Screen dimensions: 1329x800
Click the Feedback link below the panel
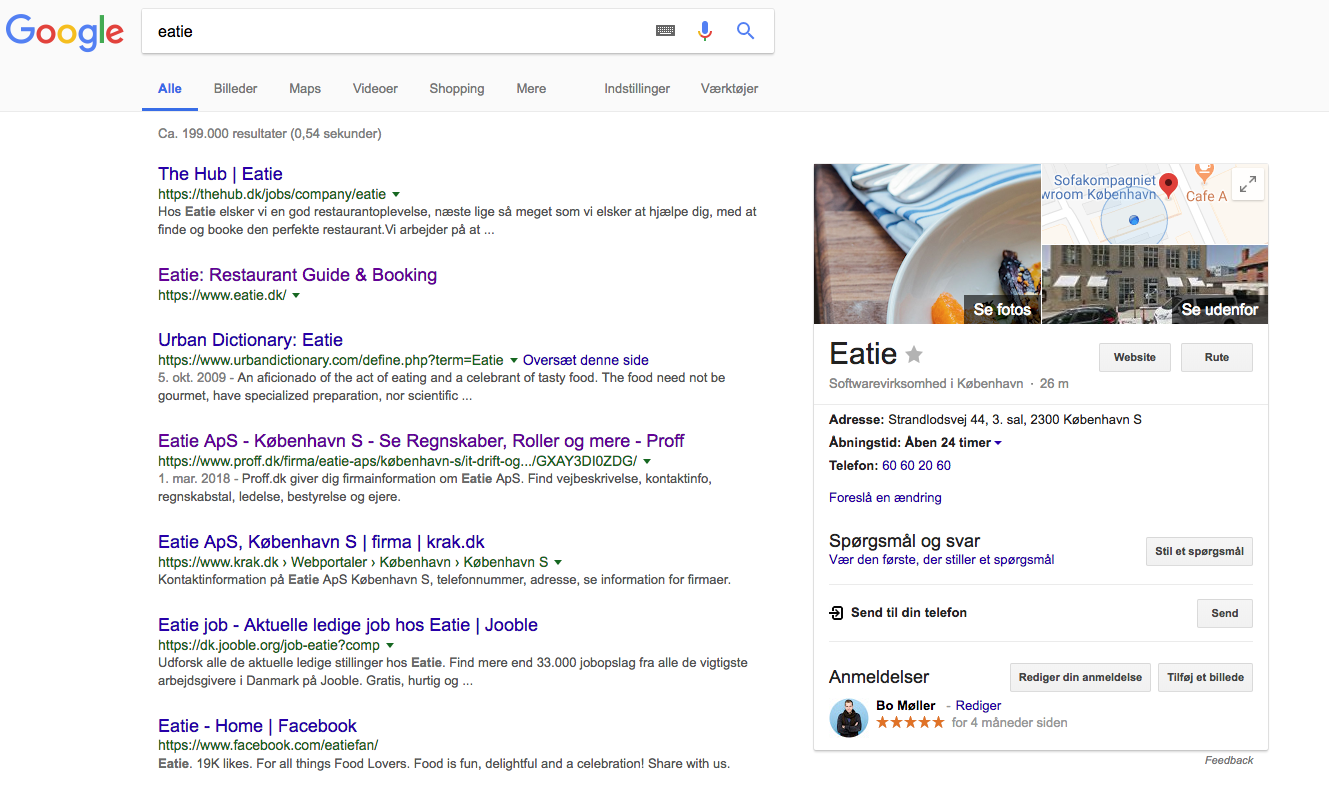pyautogui.click(x=1229, y=760)
